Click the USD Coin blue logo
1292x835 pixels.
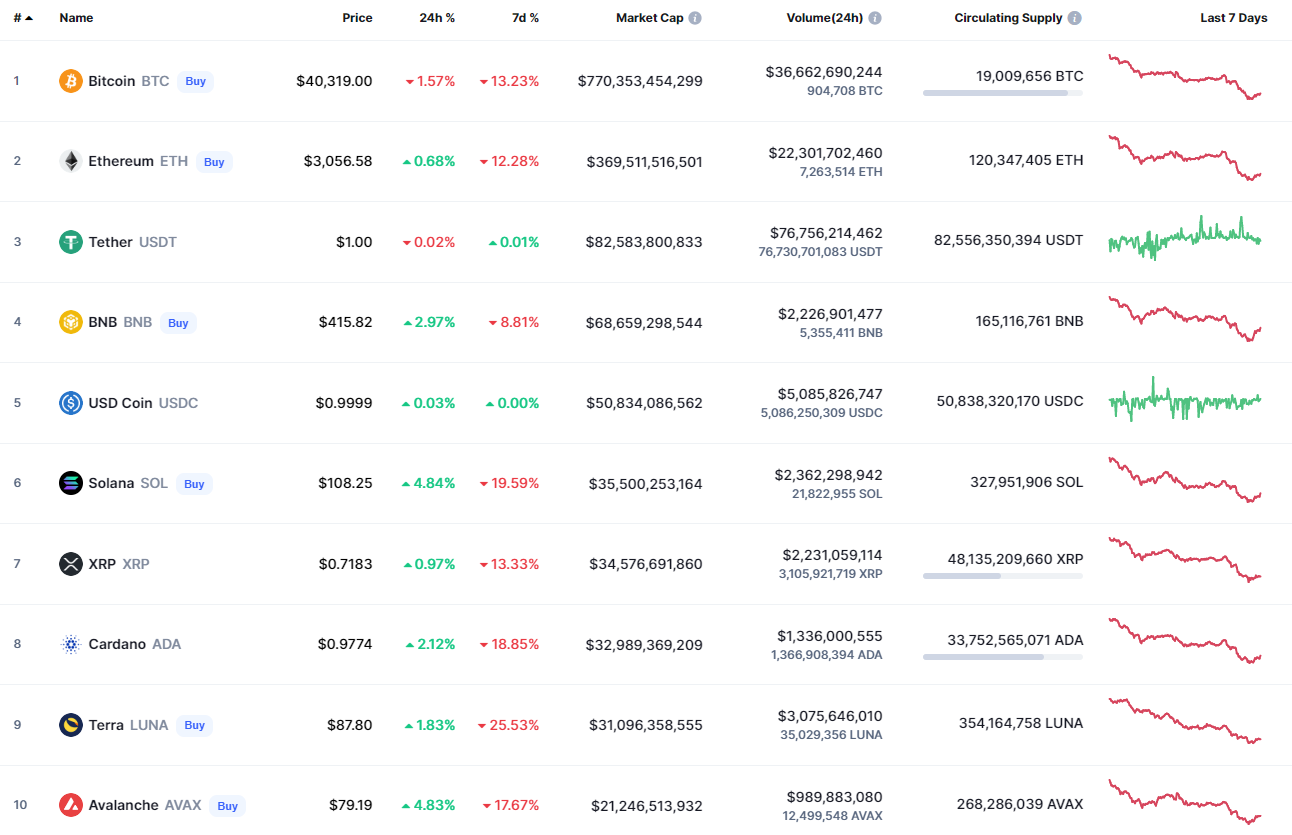pos(71,403)
